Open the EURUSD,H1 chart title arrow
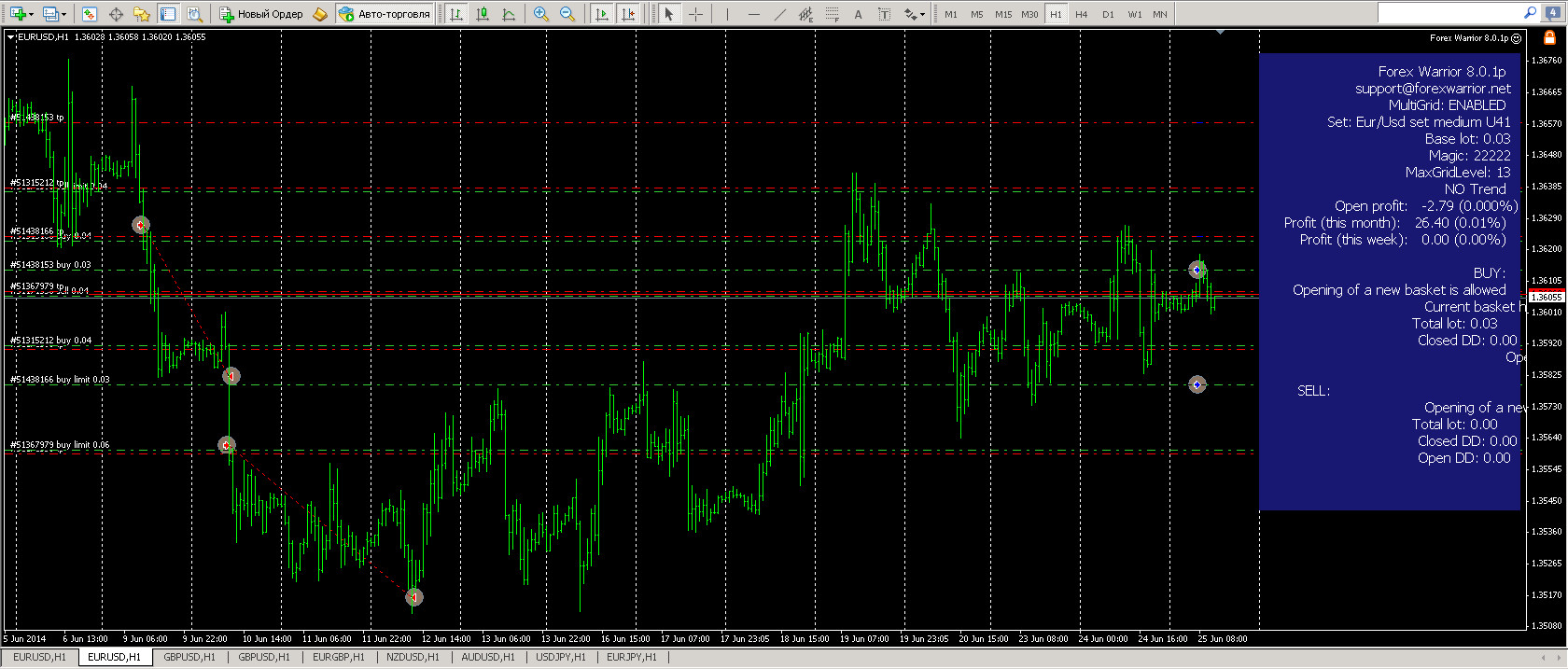1568x669 pixels. coord(11,37)
